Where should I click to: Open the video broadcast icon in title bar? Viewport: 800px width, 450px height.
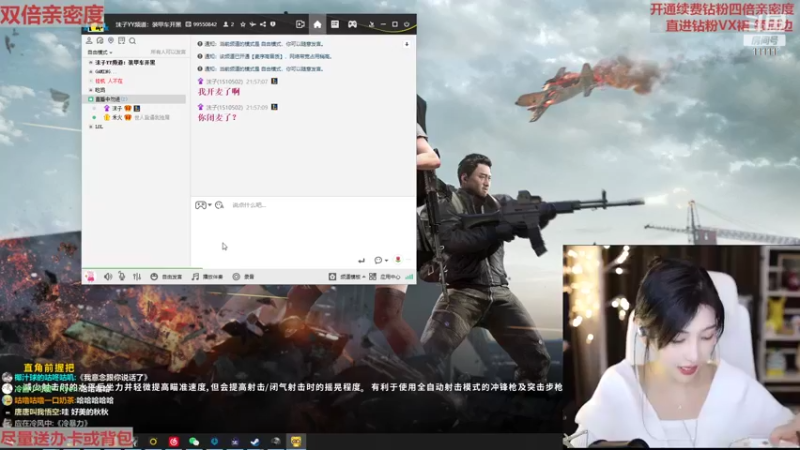[x=300, y=24]
